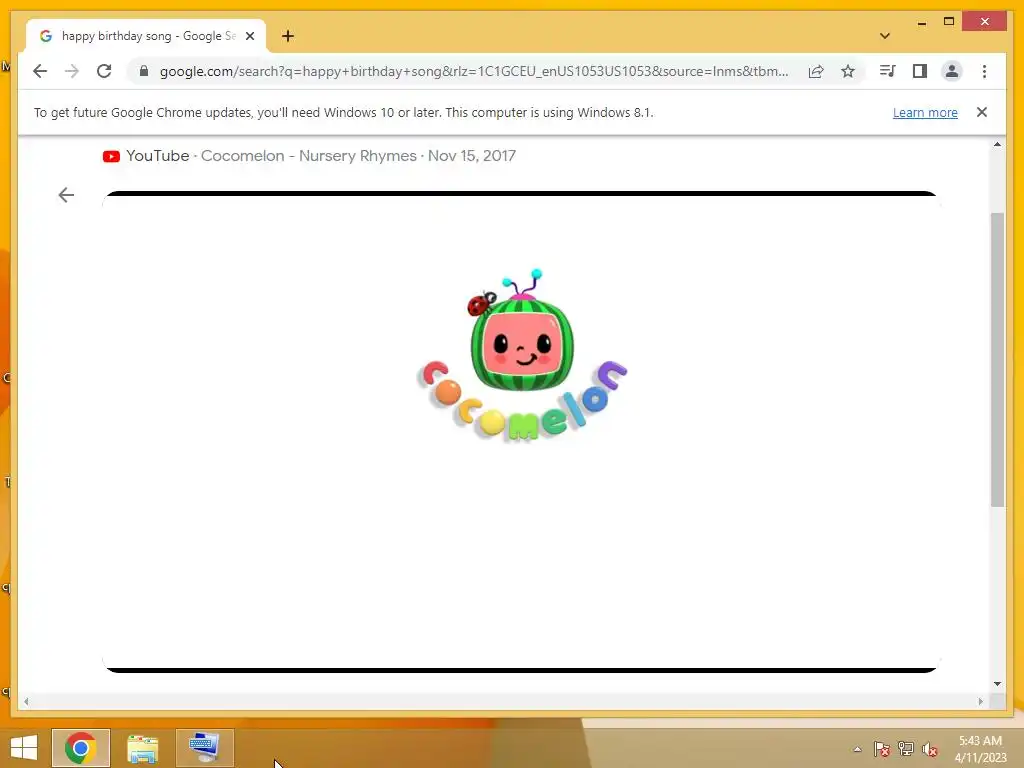Image resolution: width=1024 pixels, height=768 pixels.
Task: Click the Chrome taskbar icon
Action: [80, 748]
